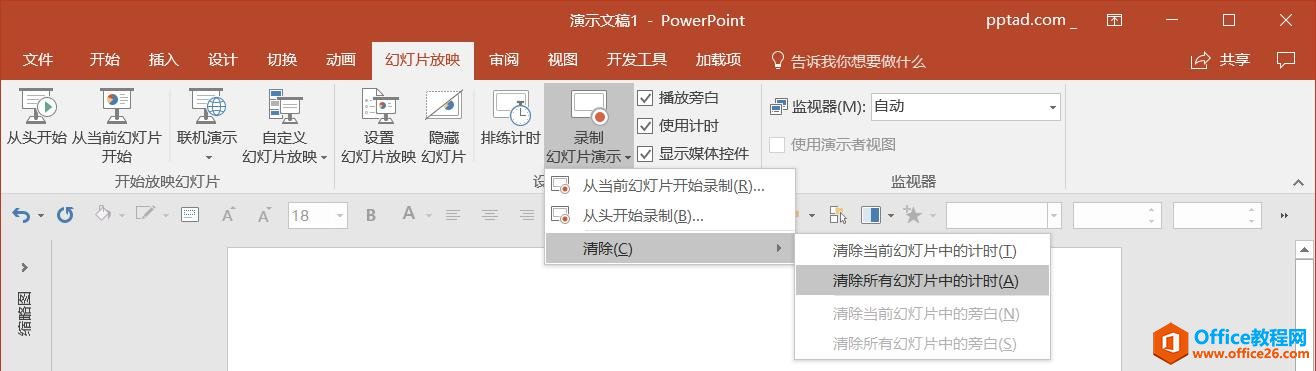Switch to the 设计 tab
This screenshot has width=1316, height=371.
point(222,60)
